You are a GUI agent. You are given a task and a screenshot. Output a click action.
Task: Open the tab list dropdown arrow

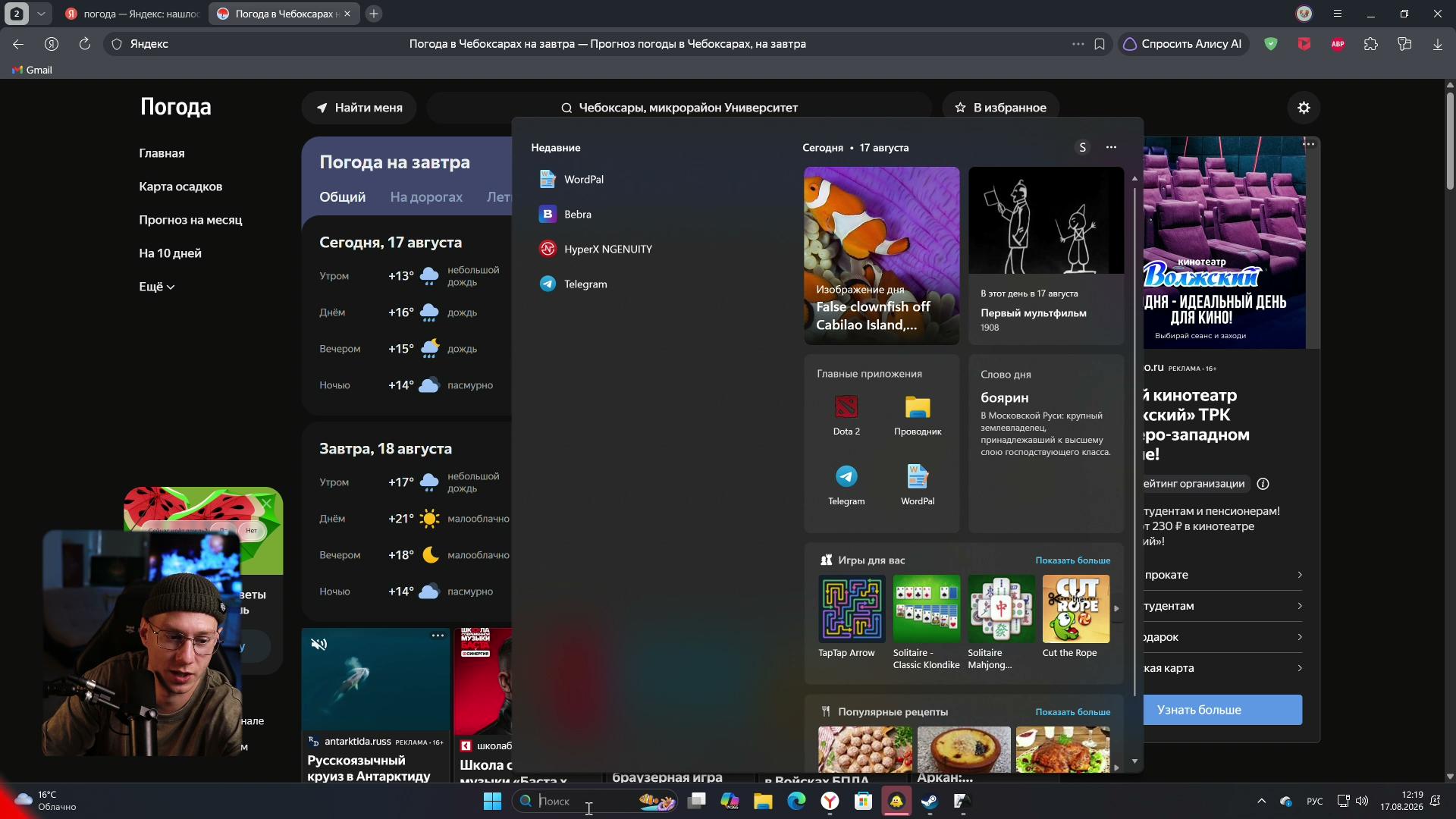41,14
